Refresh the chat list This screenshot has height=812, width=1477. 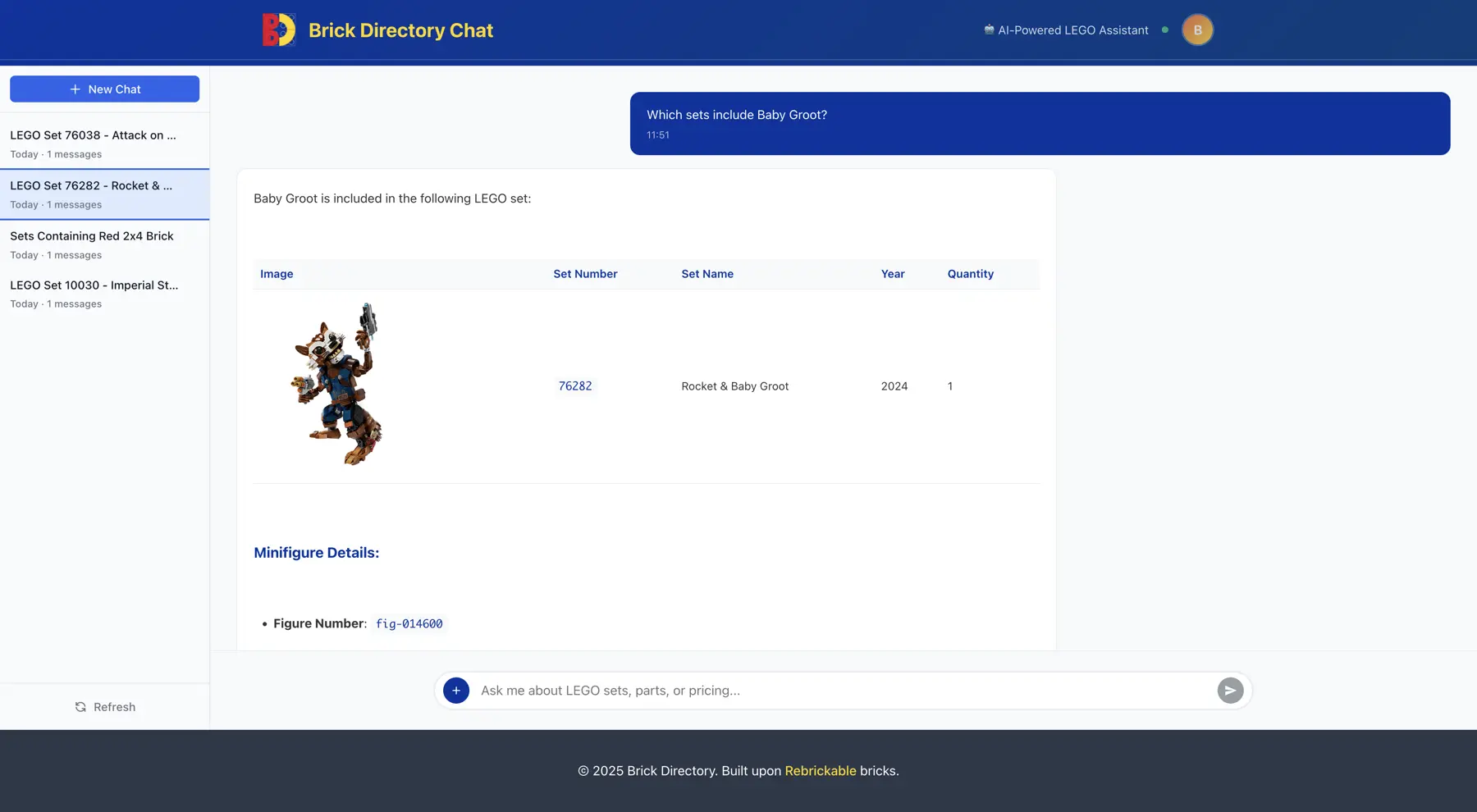[x=104, y=707]
